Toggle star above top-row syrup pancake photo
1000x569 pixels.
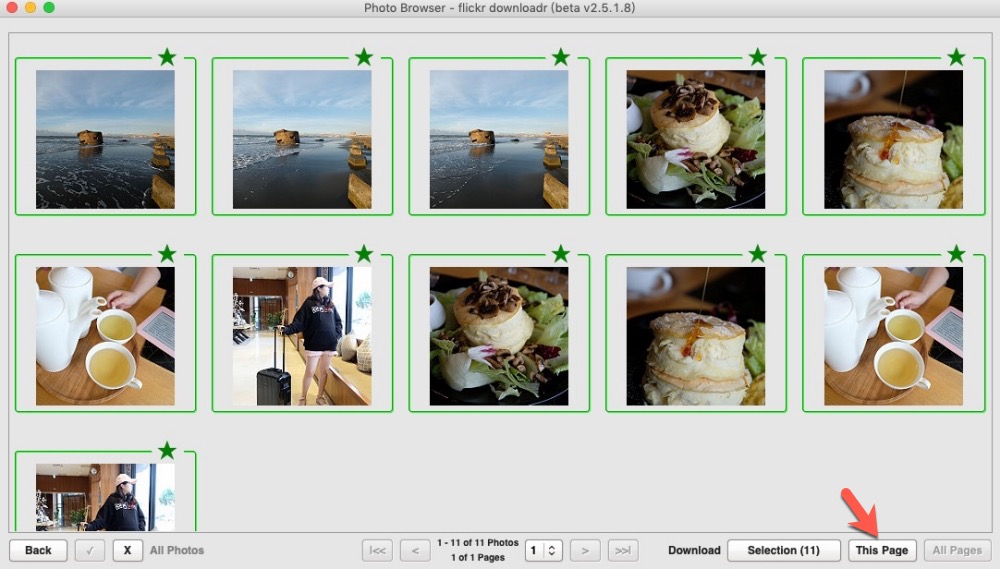coord(956,57)
